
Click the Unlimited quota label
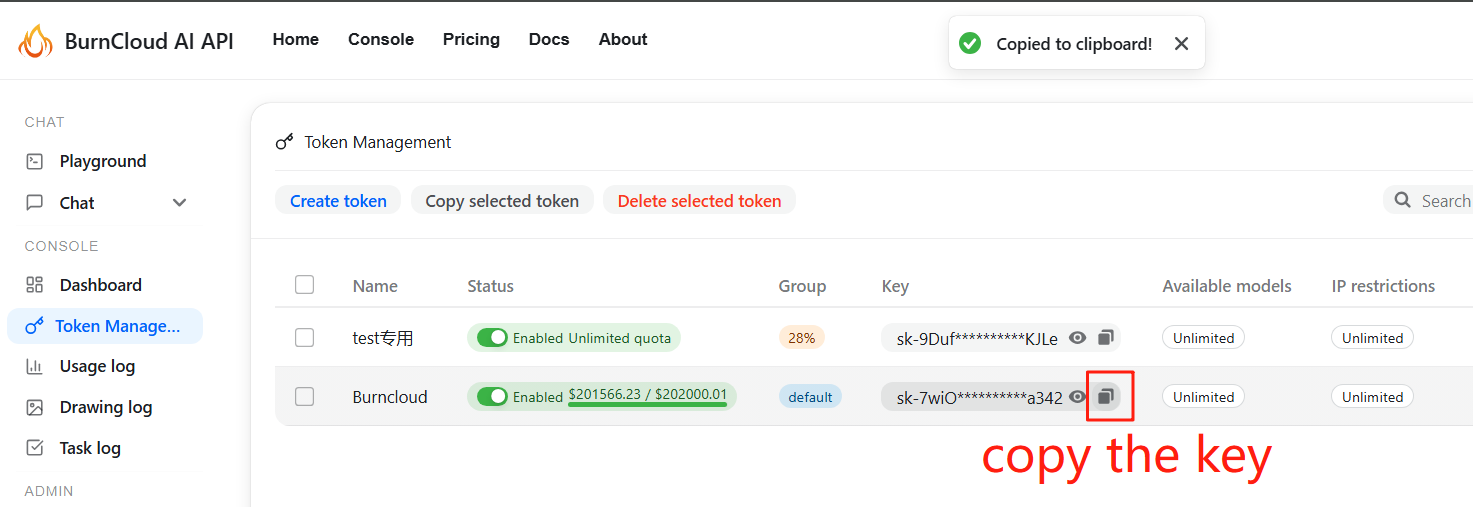[619, 338]
